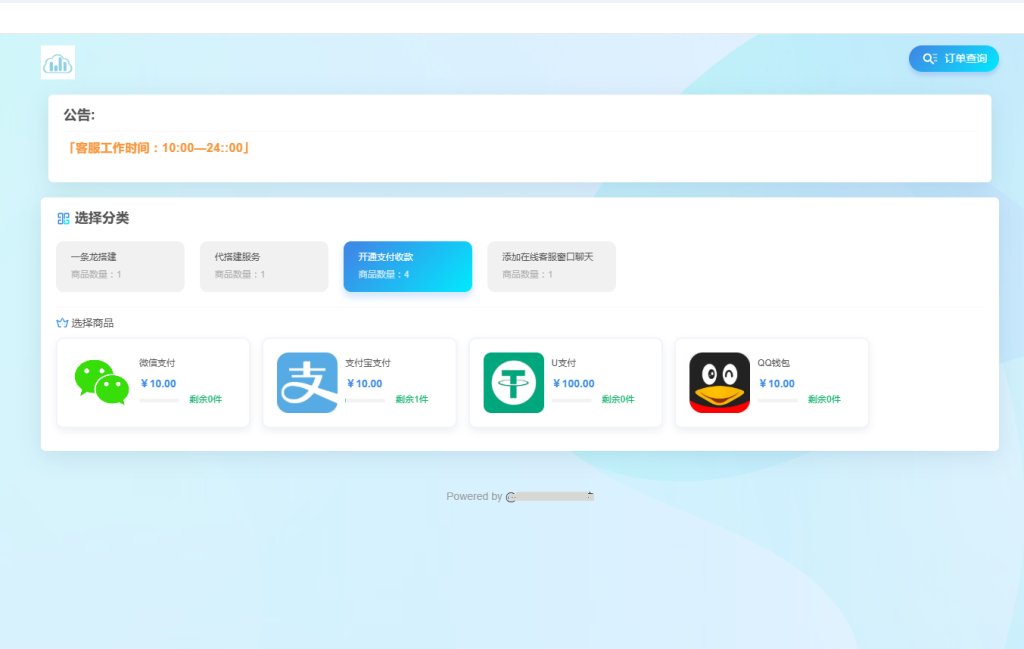Select the 添加在线客服窗口聊天 category
This screenshot has height=649, width=1024.
tap(551, 266)
